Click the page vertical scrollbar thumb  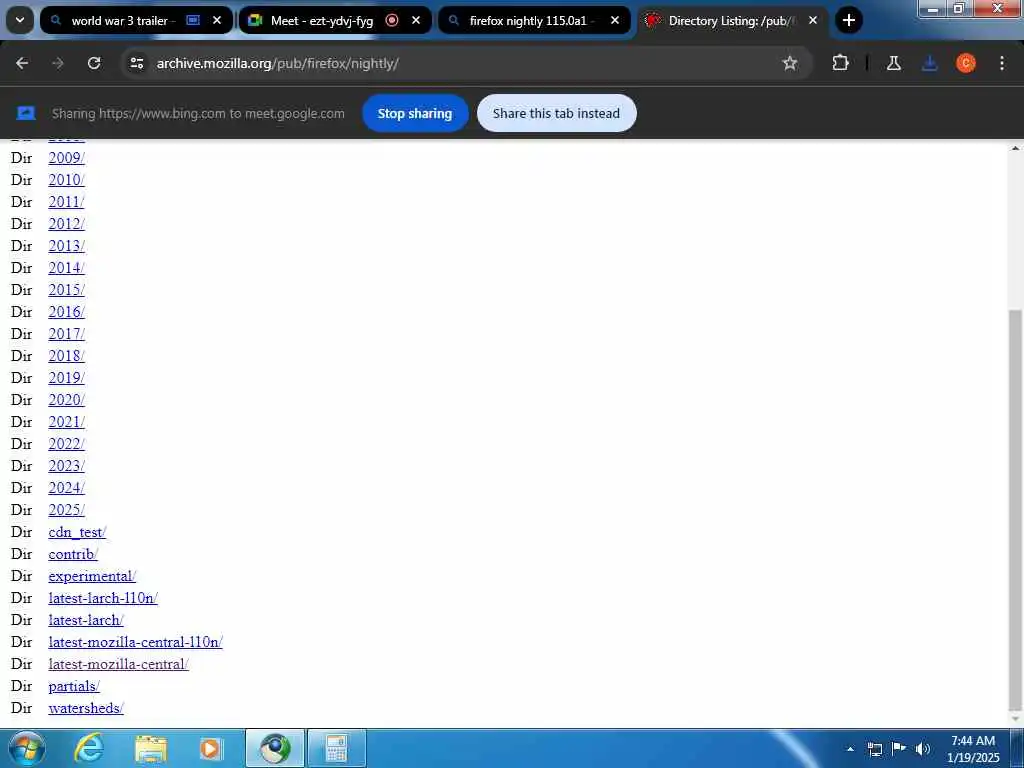tap(1015, 509)
